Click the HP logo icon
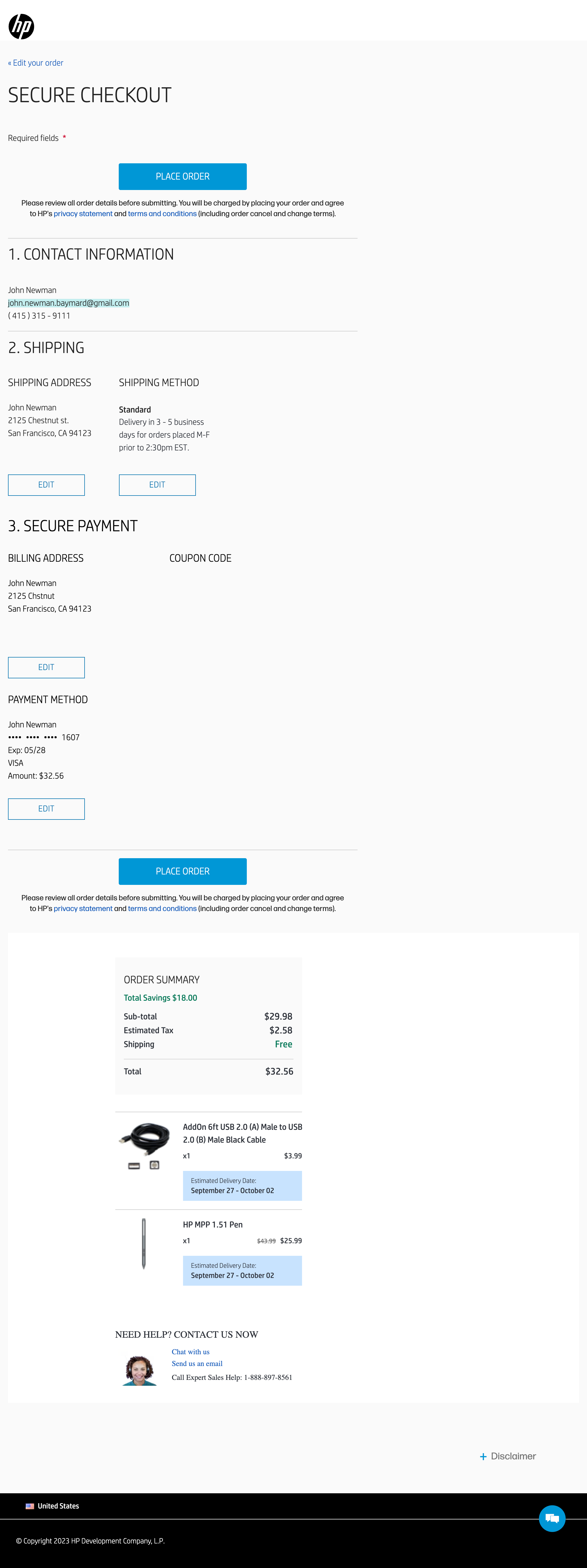The image size is (587, 1568). point(21,26)
